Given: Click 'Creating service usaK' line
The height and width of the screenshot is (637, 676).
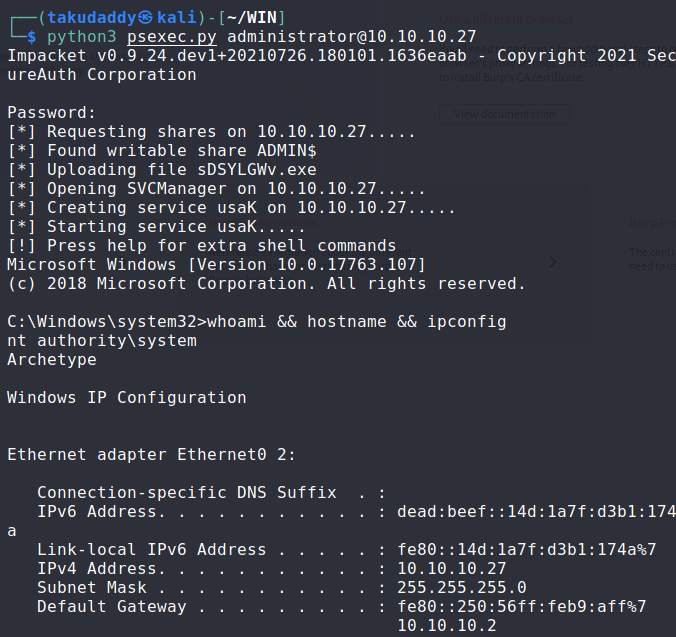Looking at the screenshot, I should (x=231, y=207).
